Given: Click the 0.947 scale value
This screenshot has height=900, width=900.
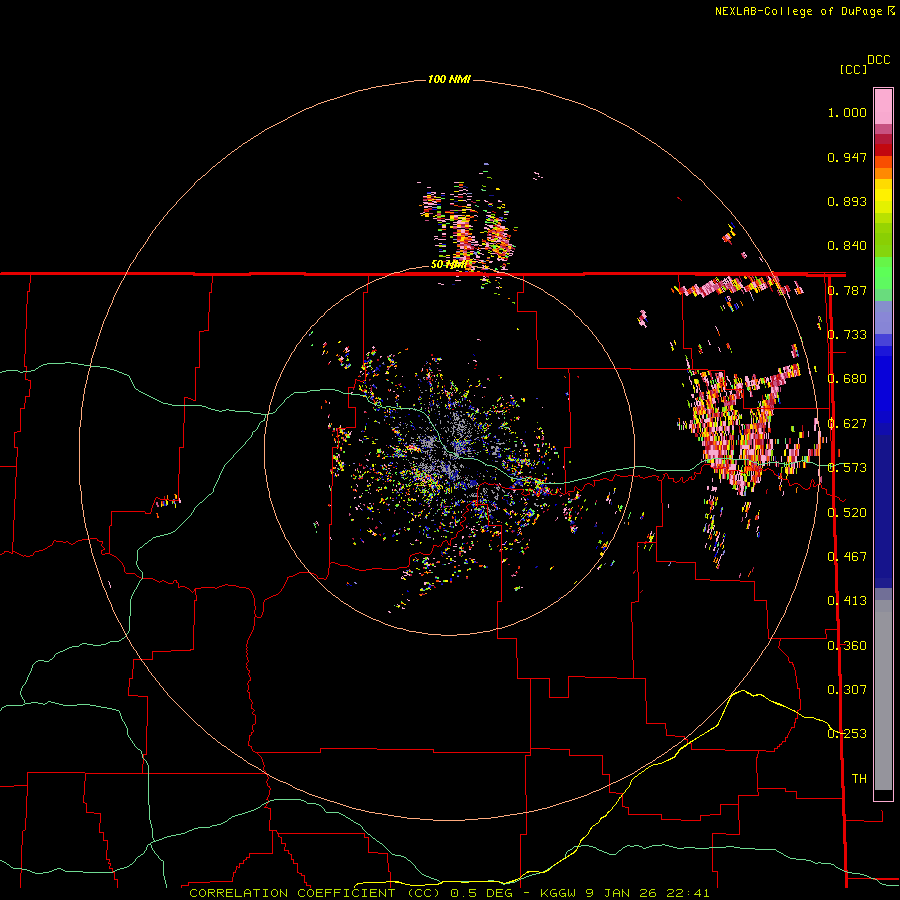Looking at the screenshot, I should 847,157.
